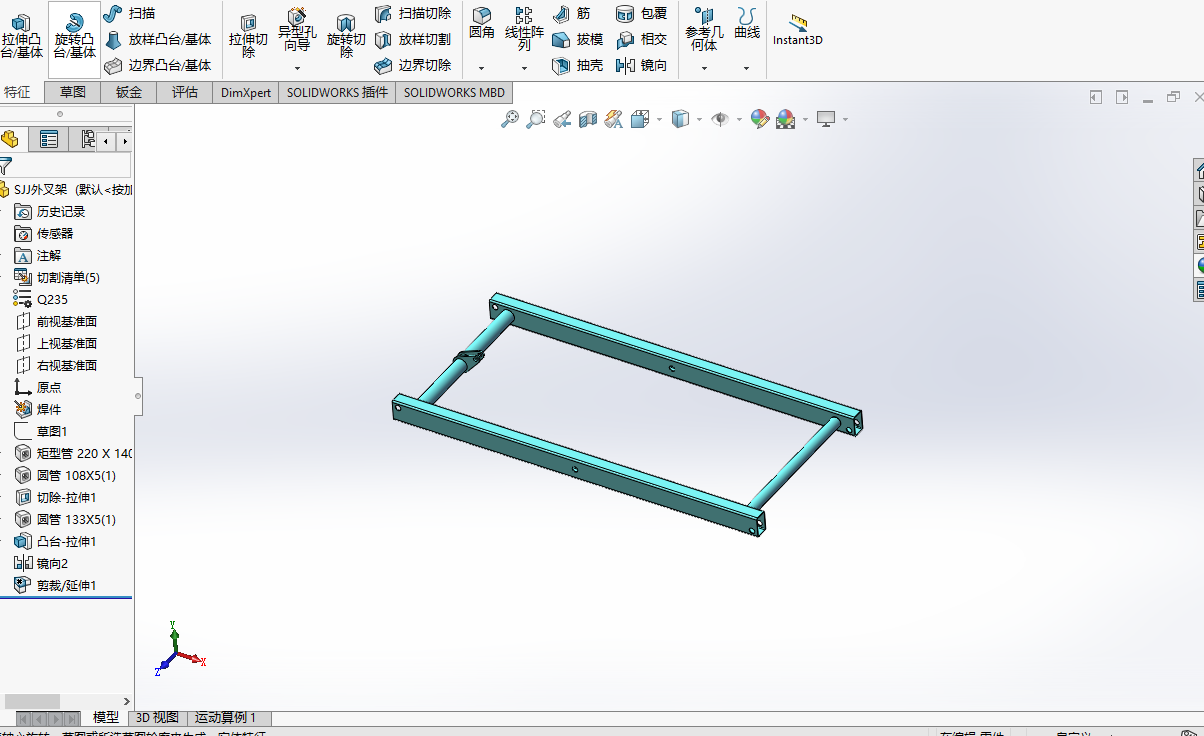This screenshot has width=1204, height=736.
Task: Click the Previous View icon
Action: [562, 119]
